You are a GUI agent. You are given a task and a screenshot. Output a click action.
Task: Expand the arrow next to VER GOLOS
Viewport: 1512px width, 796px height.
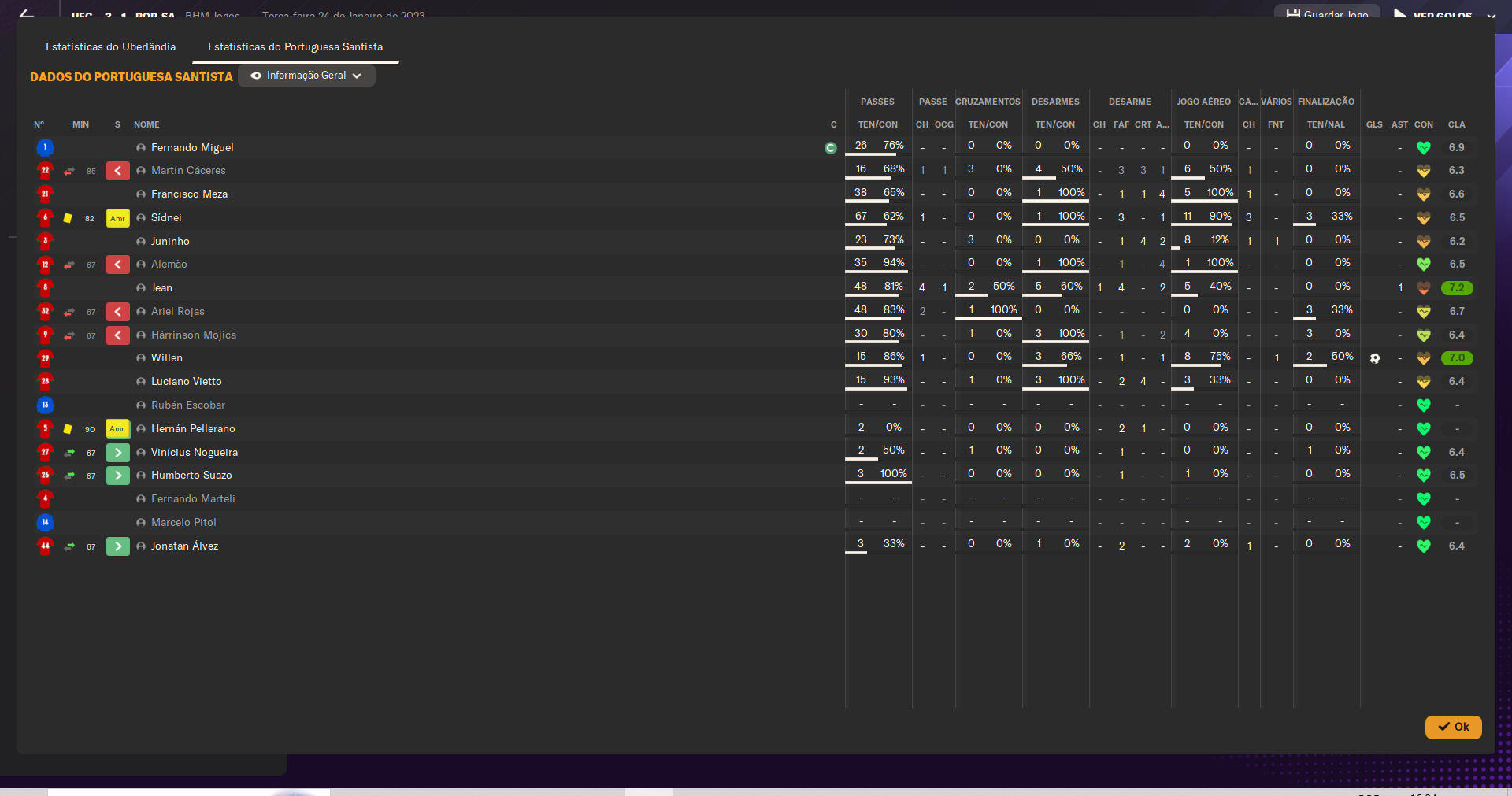(x=1492, y=14)
